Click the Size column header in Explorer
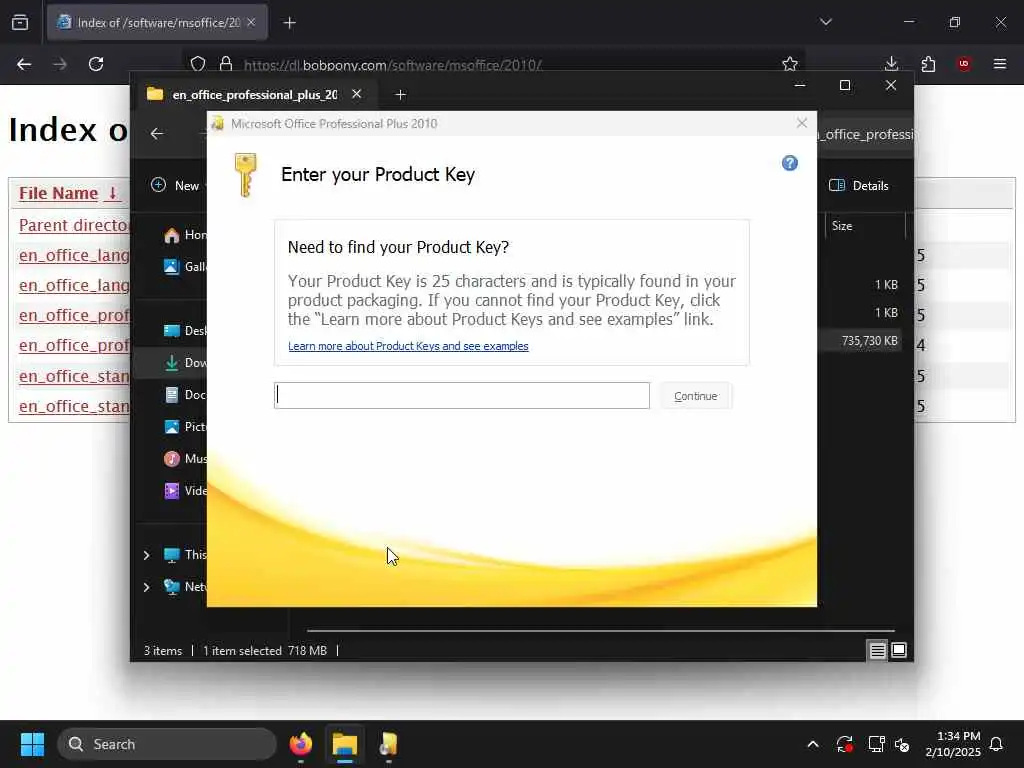Image resolution: width=1024 pixels, height=768 pixels. pyautogui.click(x=865, y=226)
